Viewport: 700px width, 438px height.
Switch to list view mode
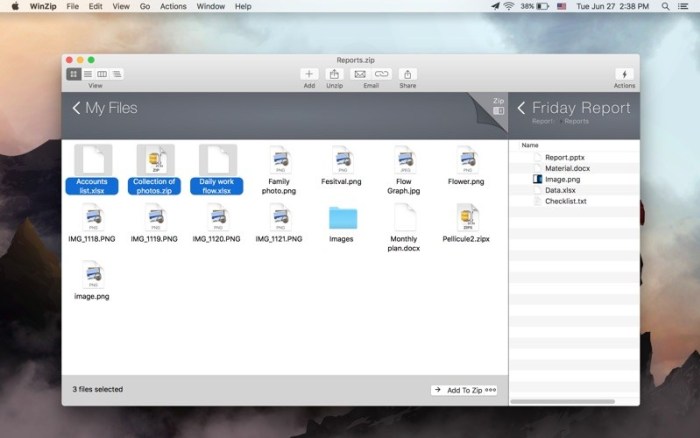88,74
